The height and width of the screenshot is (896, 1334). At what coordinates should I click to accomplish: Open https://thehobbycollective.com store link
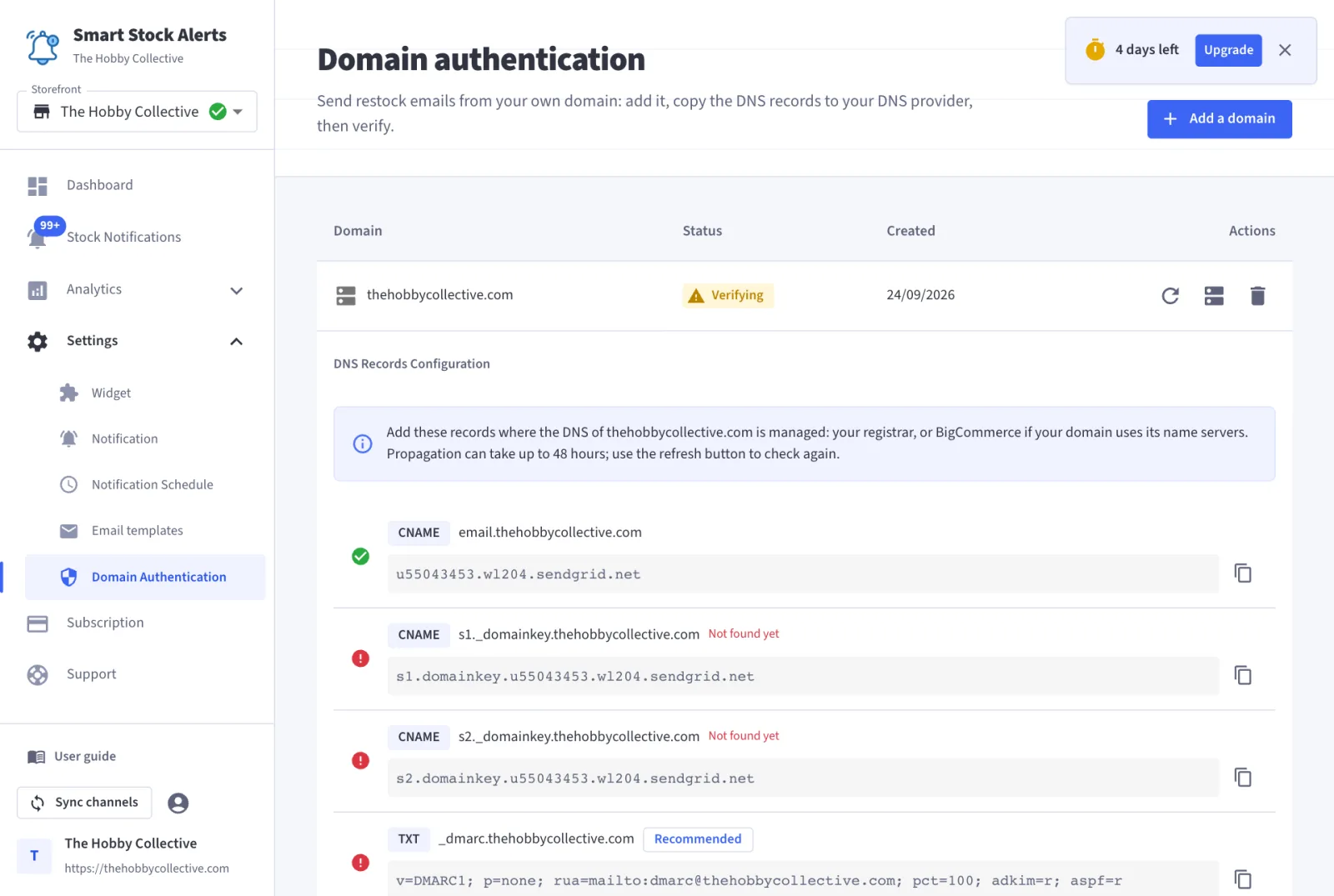tap(147, 868)
